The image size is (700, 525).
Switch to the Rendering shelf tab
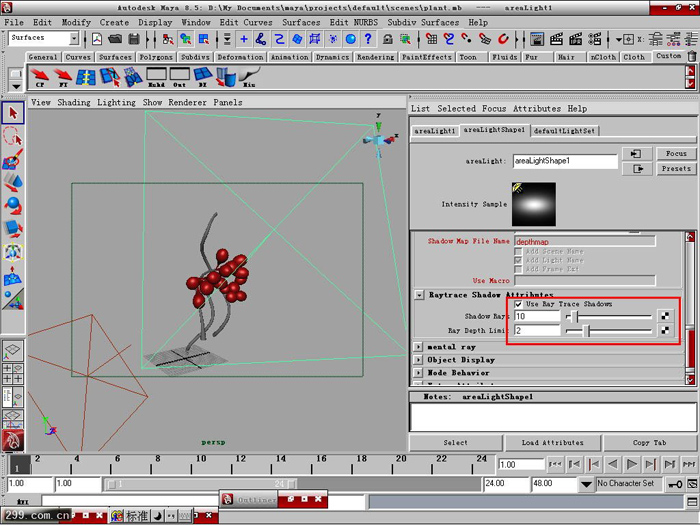pos(375,57)
